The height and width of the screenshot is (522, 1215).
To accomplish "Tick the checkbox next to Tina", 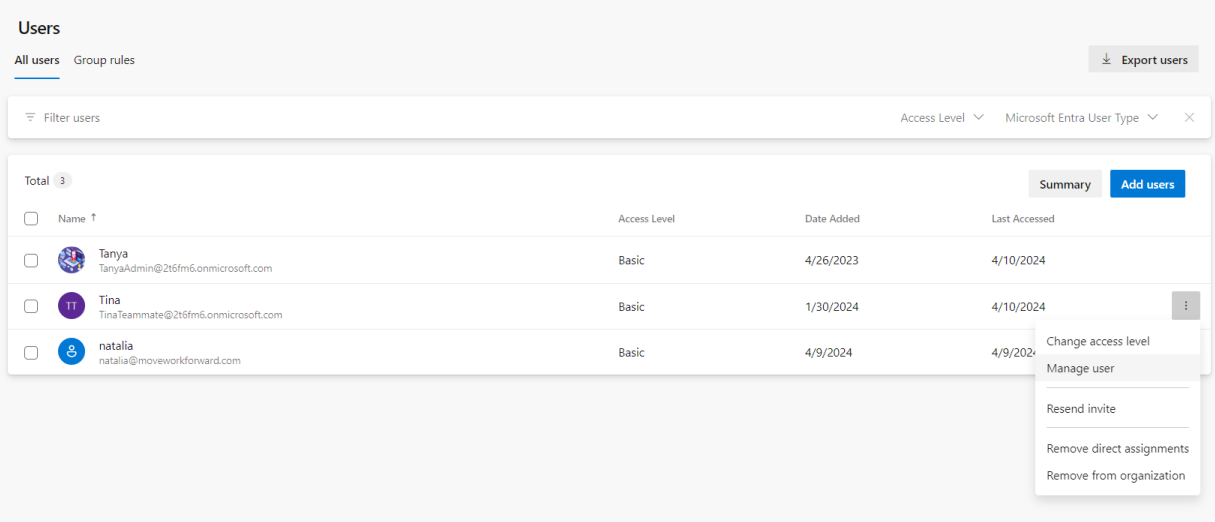I will coord(31,306).
